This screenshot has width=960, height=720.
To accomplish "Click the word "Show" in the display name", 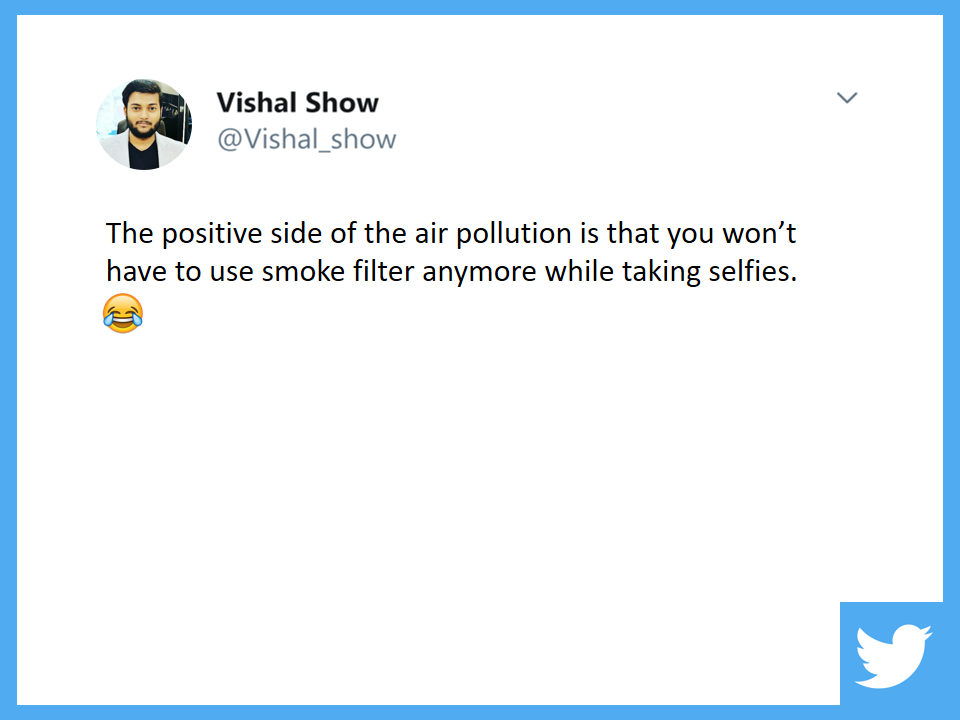I will 342,102.
